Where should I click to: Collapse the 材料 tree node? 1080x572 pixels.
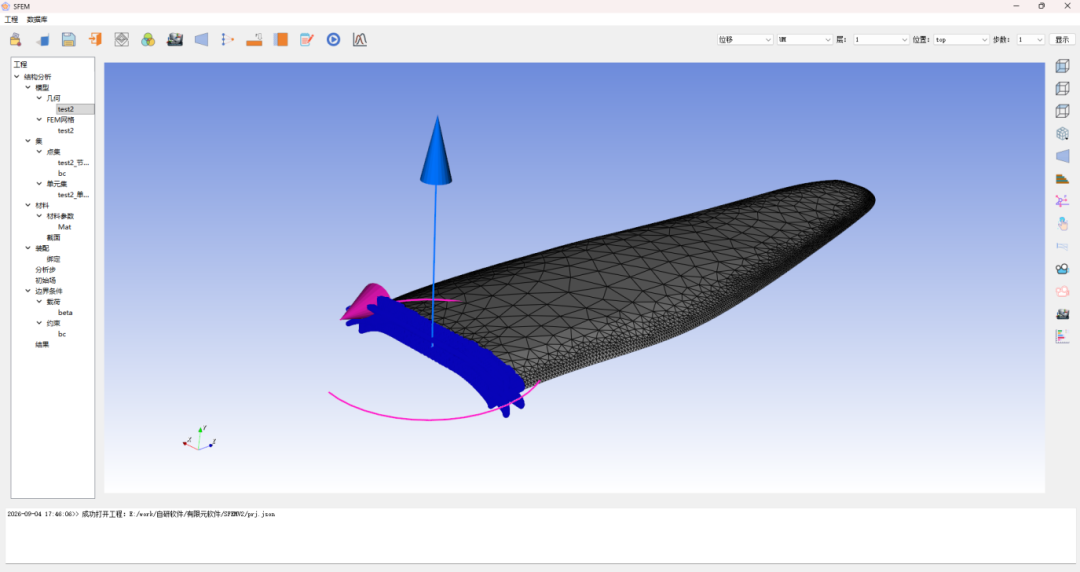28,205
